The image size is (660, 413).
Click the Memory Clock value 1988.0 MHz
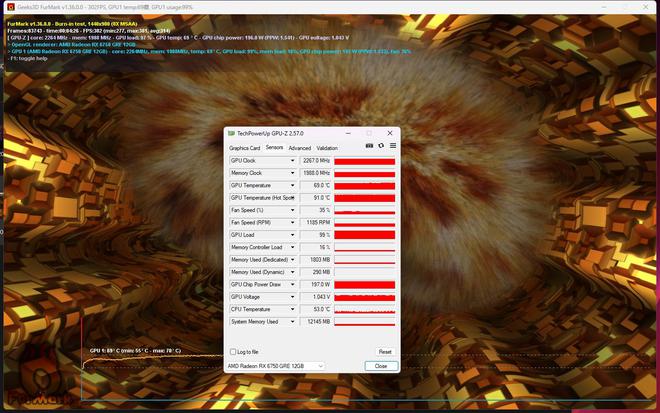316,173
